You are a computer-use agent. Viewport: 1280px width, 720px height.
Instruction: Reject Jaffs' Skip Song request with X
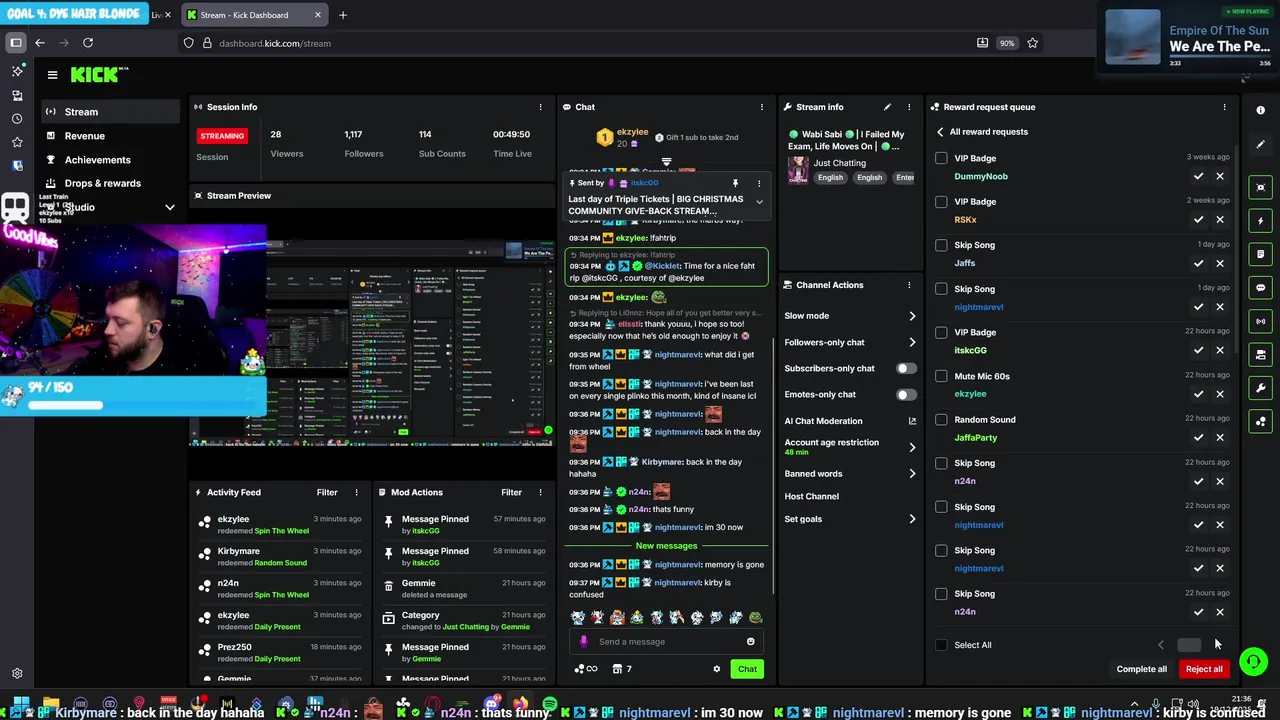pyautogui.click(x=1220, y=263)
